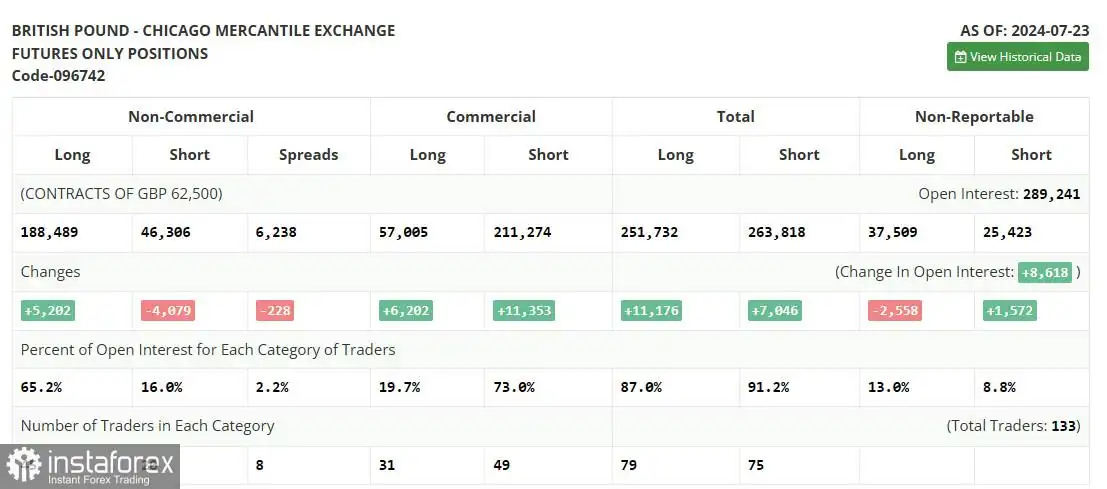1107x489 pixels.
Task: Click the Changes row label
Action: pyautogui.click(x=50, y=272)
